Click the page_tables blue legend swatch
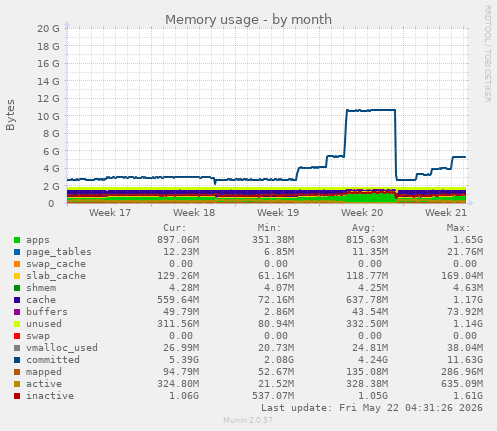This screenshot has height=431, width=497. pos(17,252)
